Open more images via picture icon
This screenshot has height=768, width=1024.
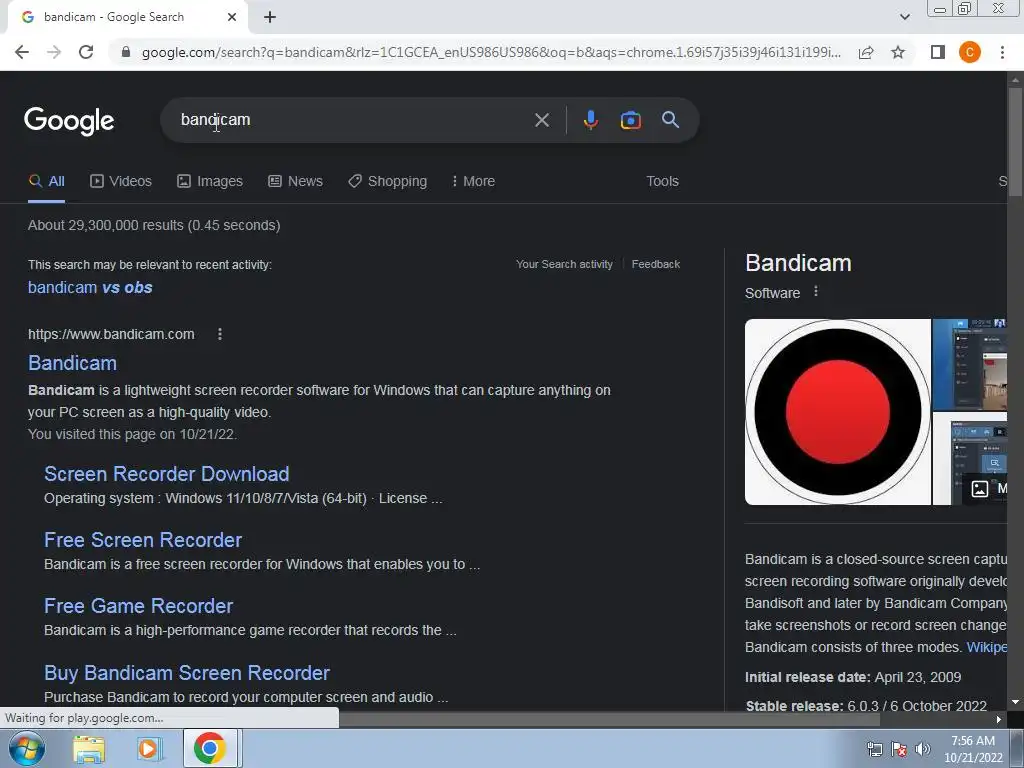tap(980, 488)
